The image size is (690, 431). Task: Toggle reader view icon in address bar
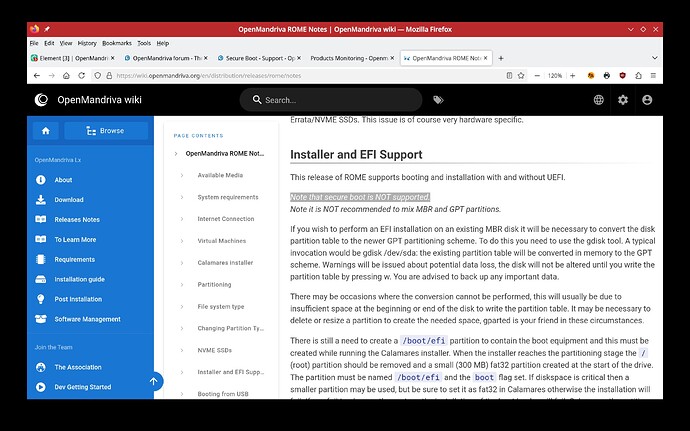coord(509,76)
